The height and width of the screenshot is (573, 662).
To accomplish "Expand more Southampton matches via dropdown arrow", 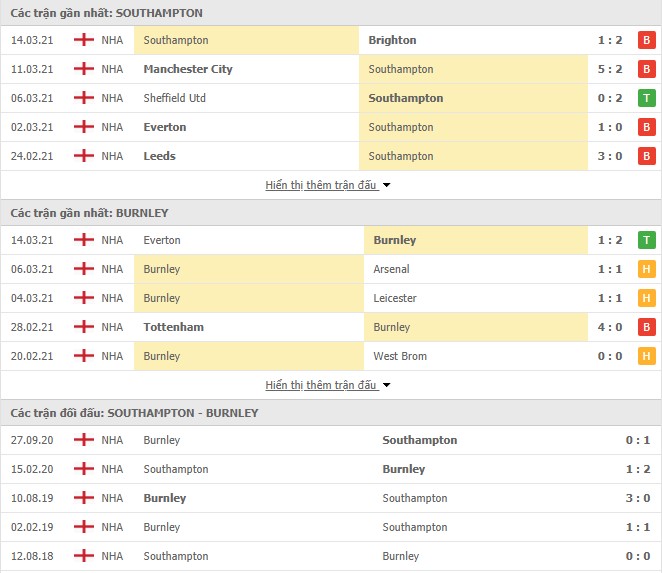I will [386, 185].
